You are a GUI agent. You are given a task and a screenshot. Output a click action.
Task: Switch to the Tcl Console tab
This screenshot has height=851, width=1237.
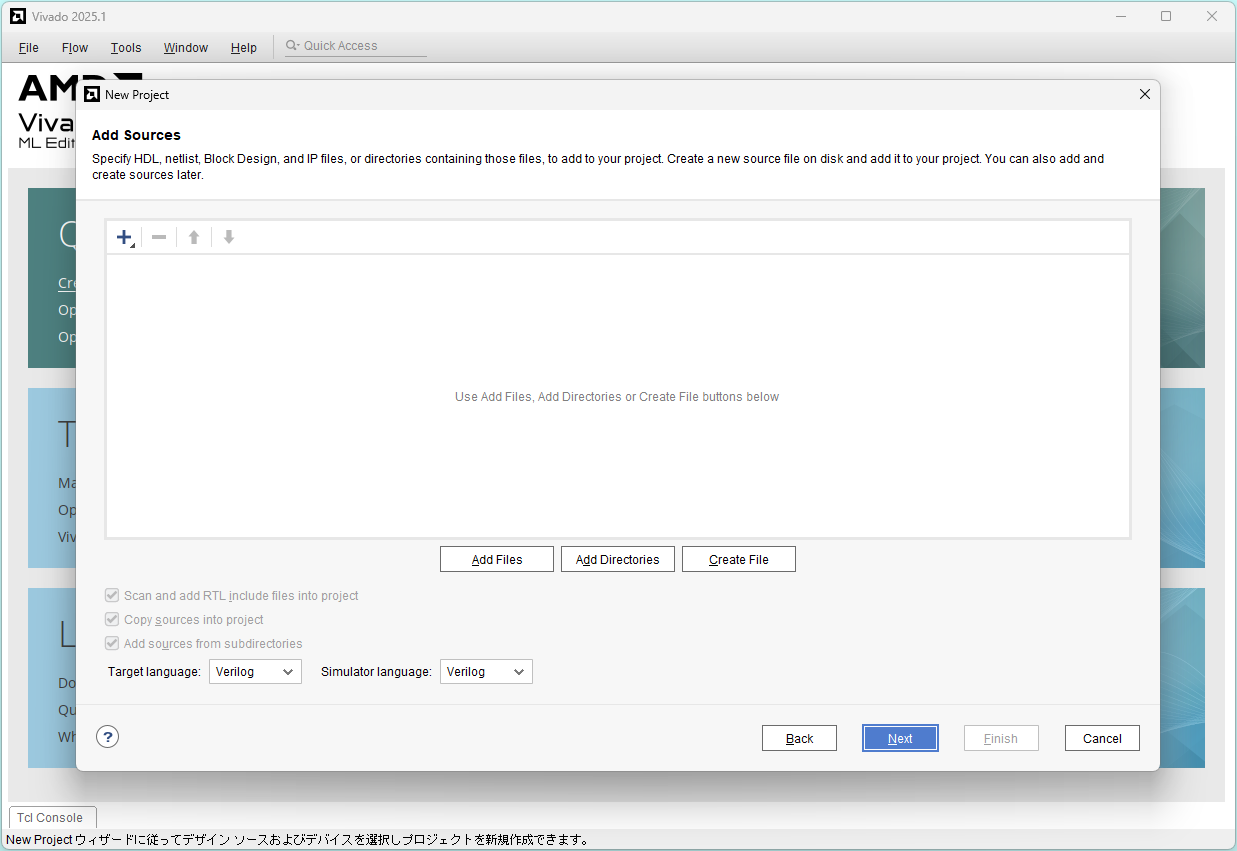tap(52, 817)
